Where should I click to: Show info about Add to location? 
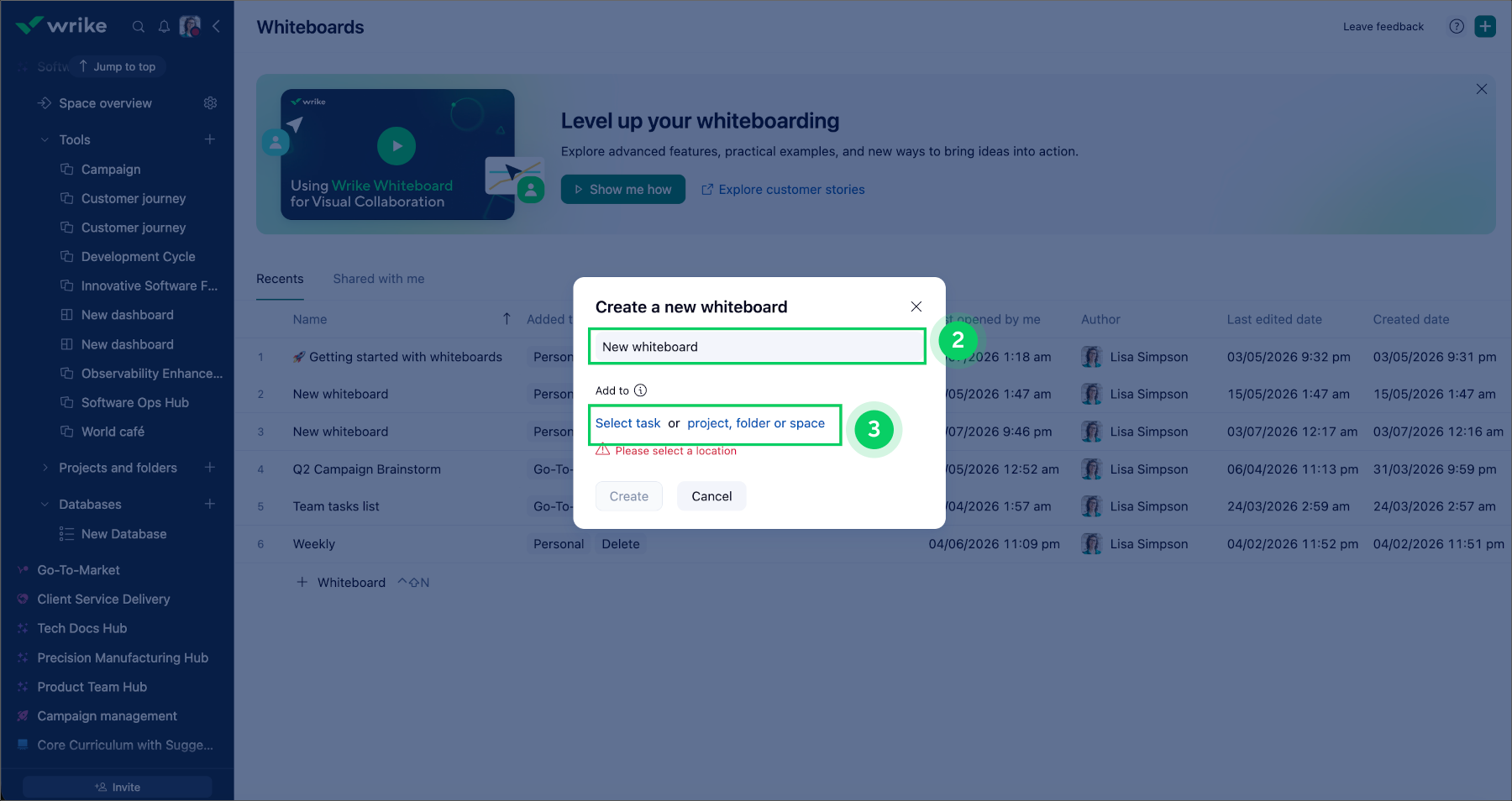pyautogui.click(x=640, y=390)
